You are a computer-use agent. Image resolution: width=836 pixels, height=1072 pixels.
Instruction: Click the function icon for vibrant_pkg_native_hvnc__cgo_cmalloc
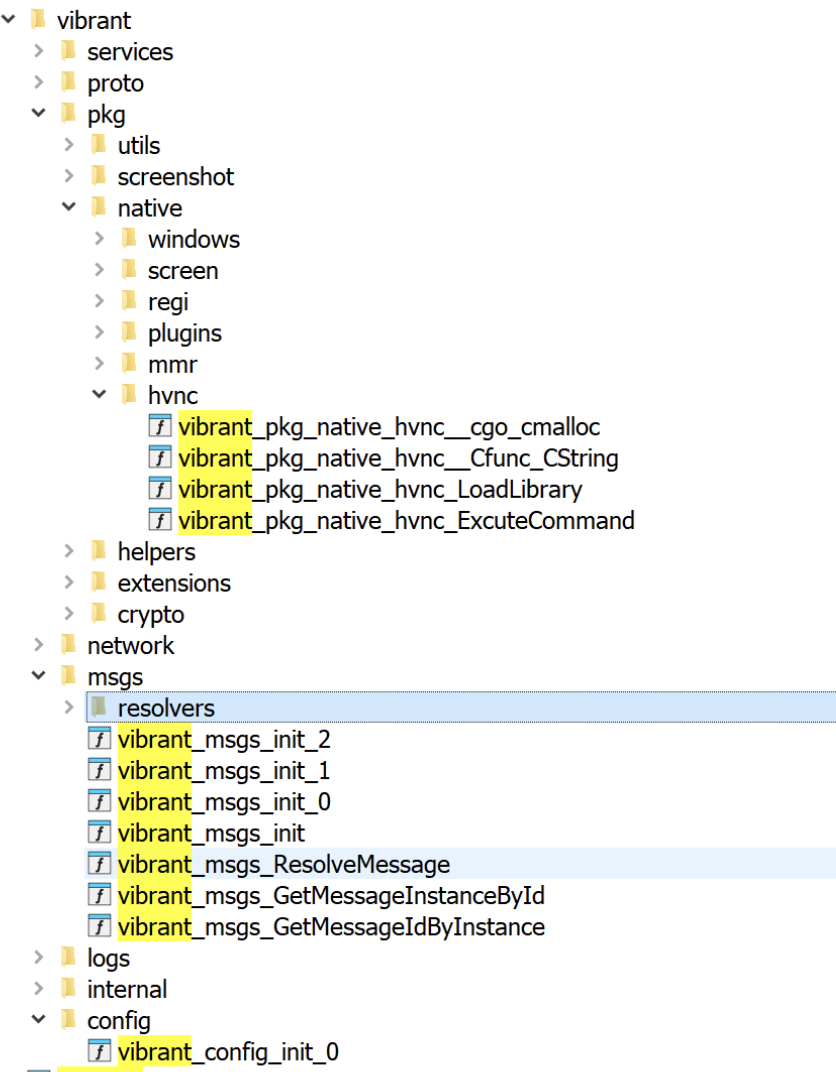coord(158,425)
